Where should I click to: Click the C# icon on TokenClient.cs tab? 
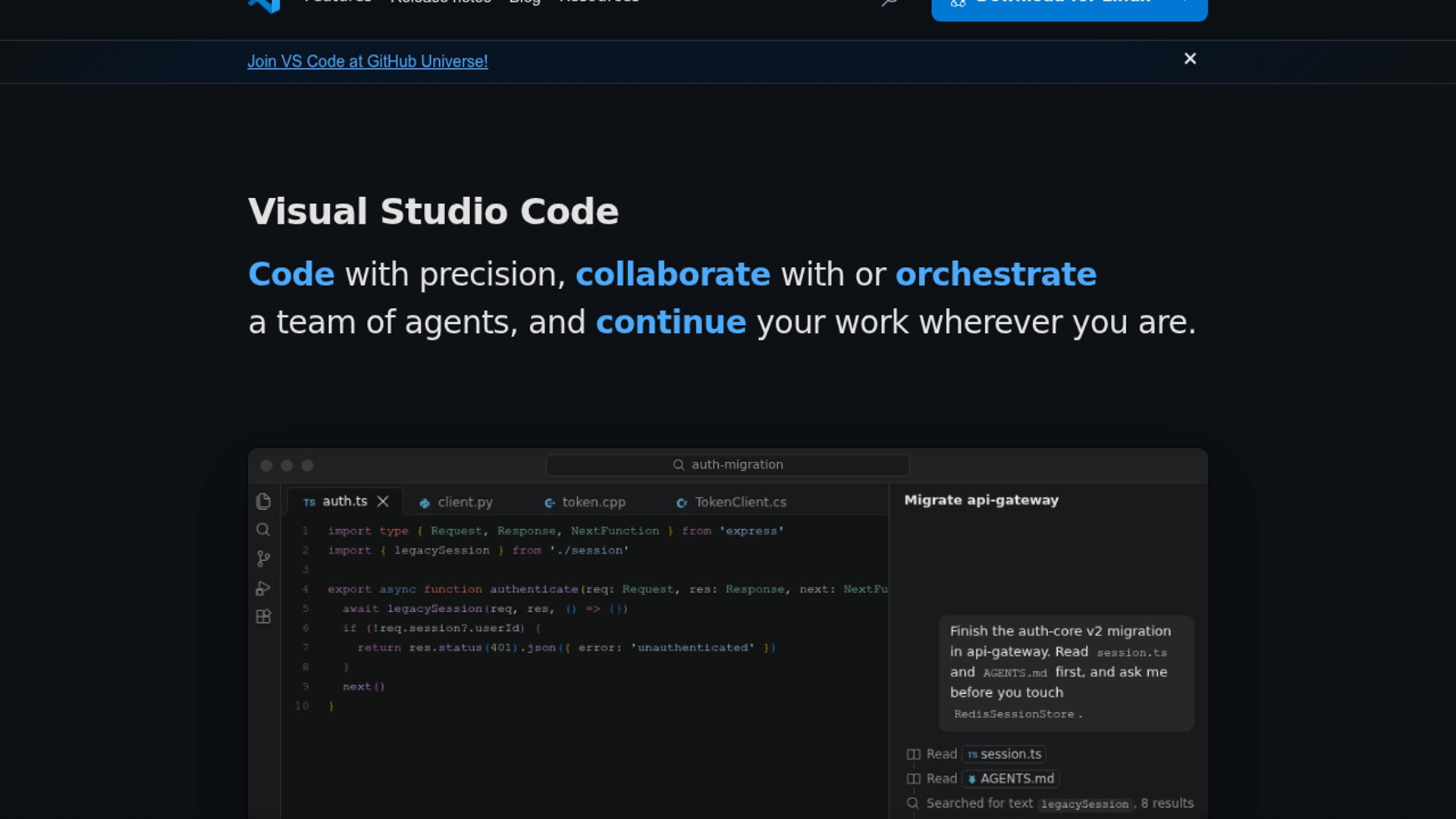click(682, 503)
